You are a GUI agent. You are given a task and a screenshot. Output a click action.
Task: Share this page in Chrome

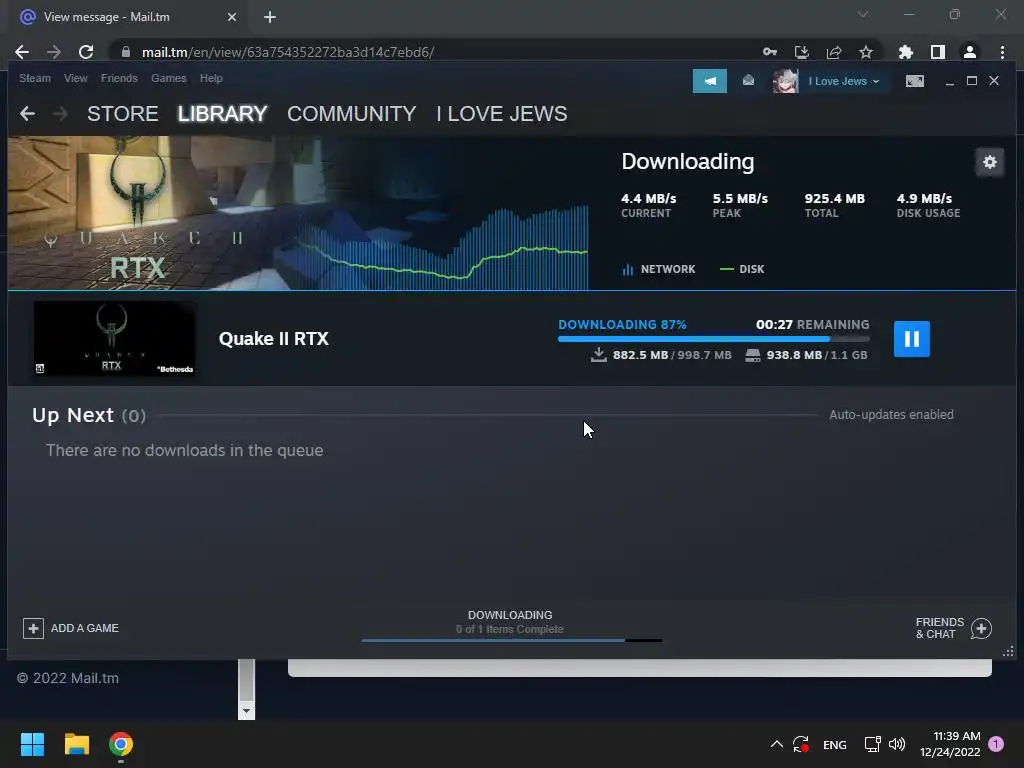pos(834,52)
